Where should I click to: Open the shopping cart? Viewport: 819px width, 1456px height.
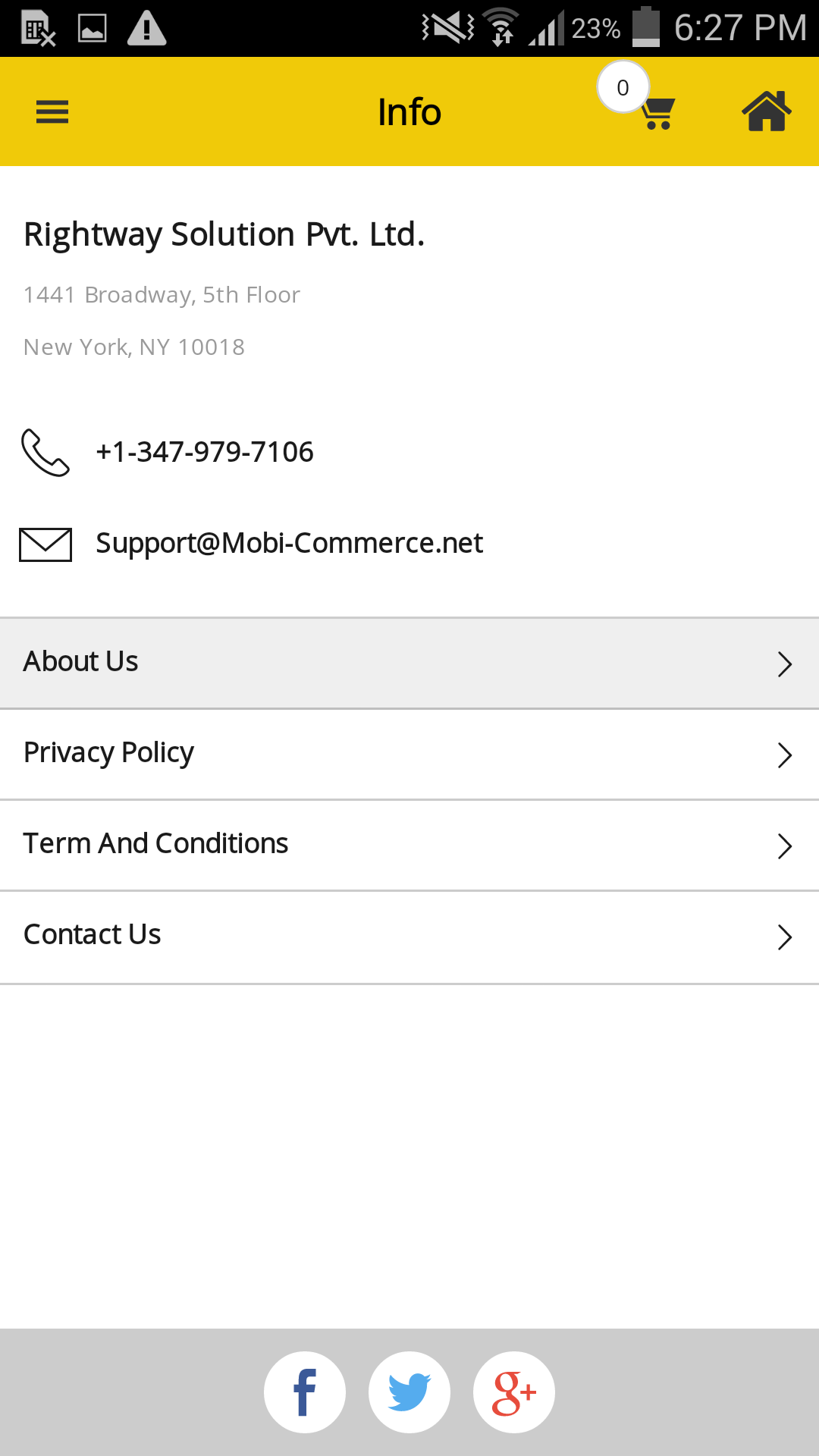click(x=657, y=114)
